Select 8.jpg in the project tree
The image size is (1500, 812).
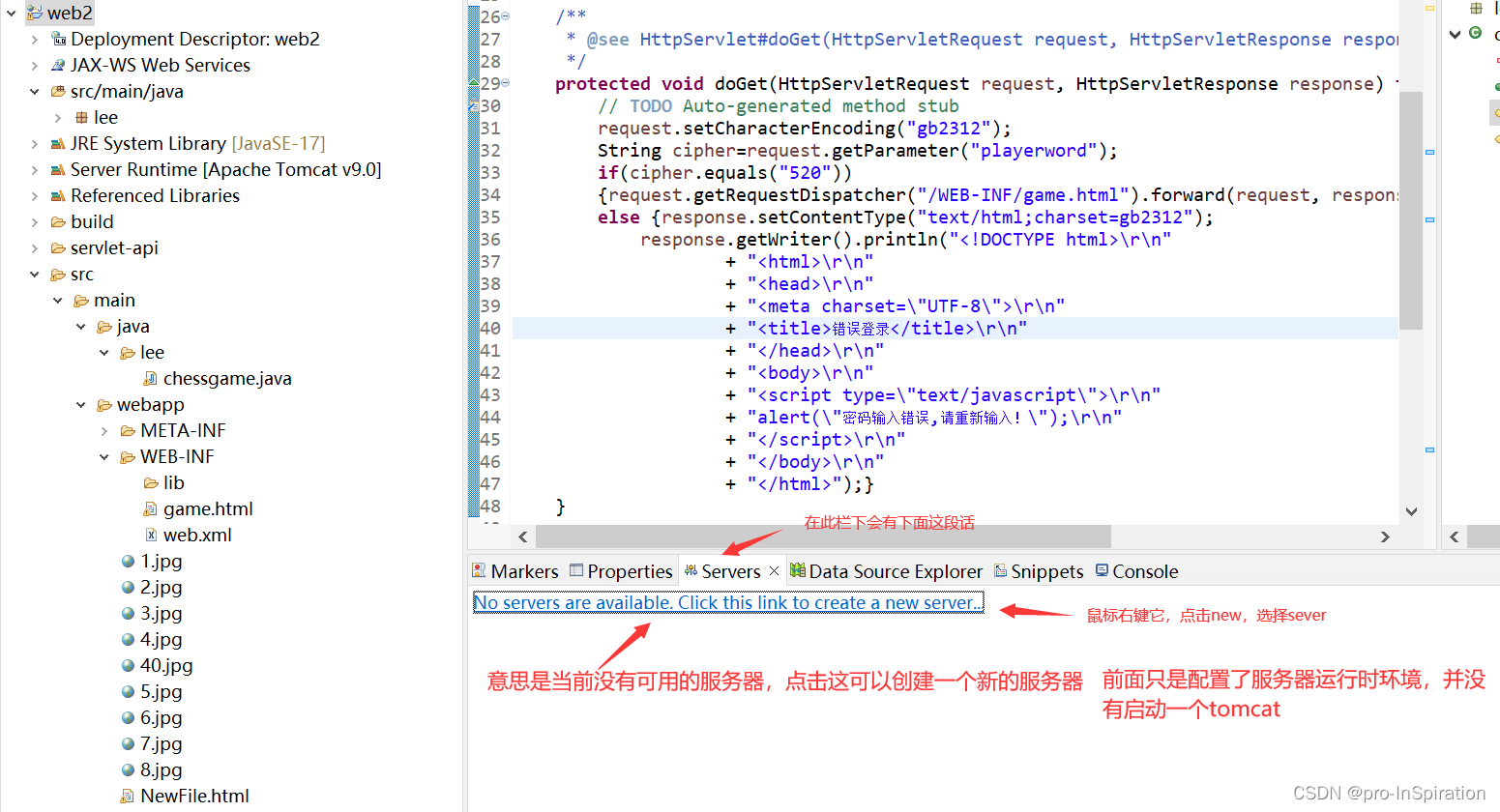point(161,769)
